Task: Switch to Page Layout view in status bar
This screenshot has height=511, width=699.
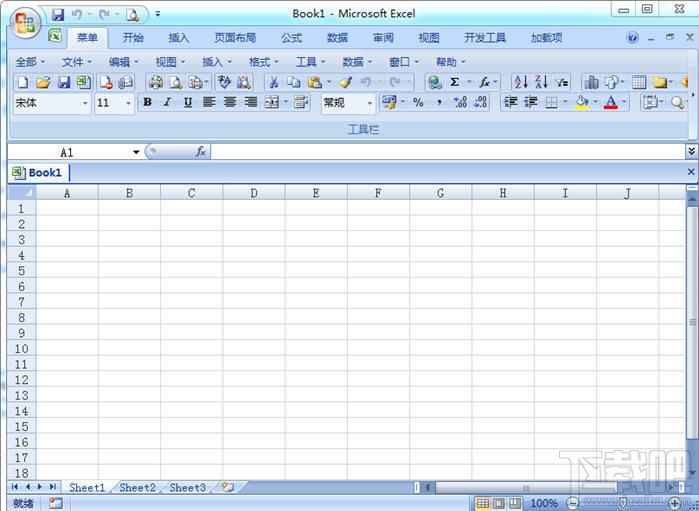Action: tap(499, 503)
